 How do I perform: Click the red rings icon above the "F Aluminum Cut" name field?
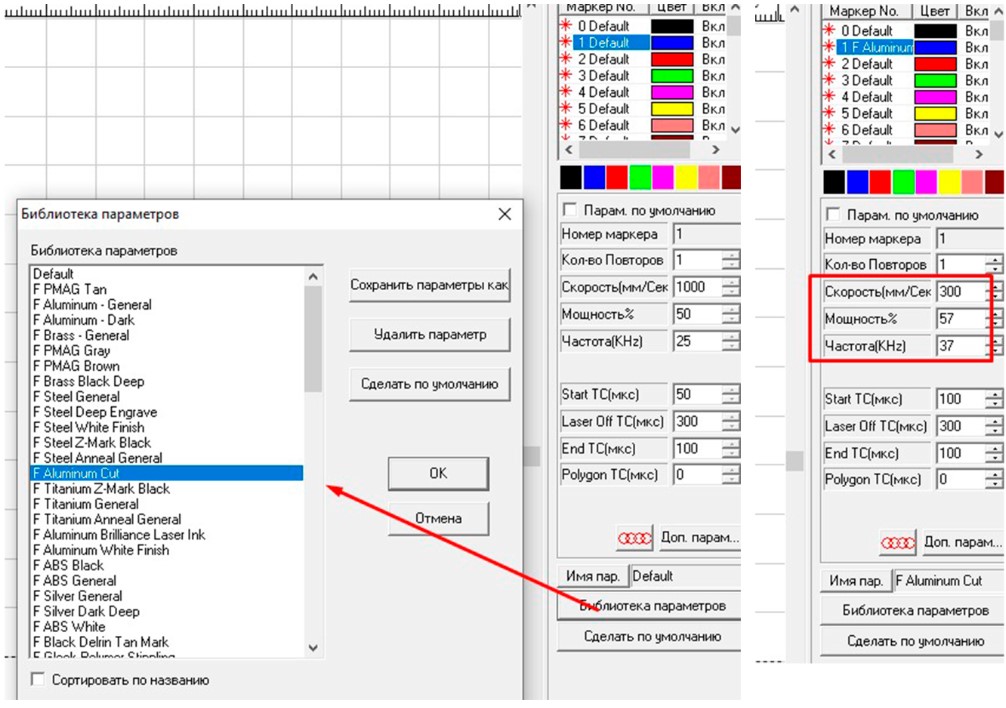click(x=897, y=543)
